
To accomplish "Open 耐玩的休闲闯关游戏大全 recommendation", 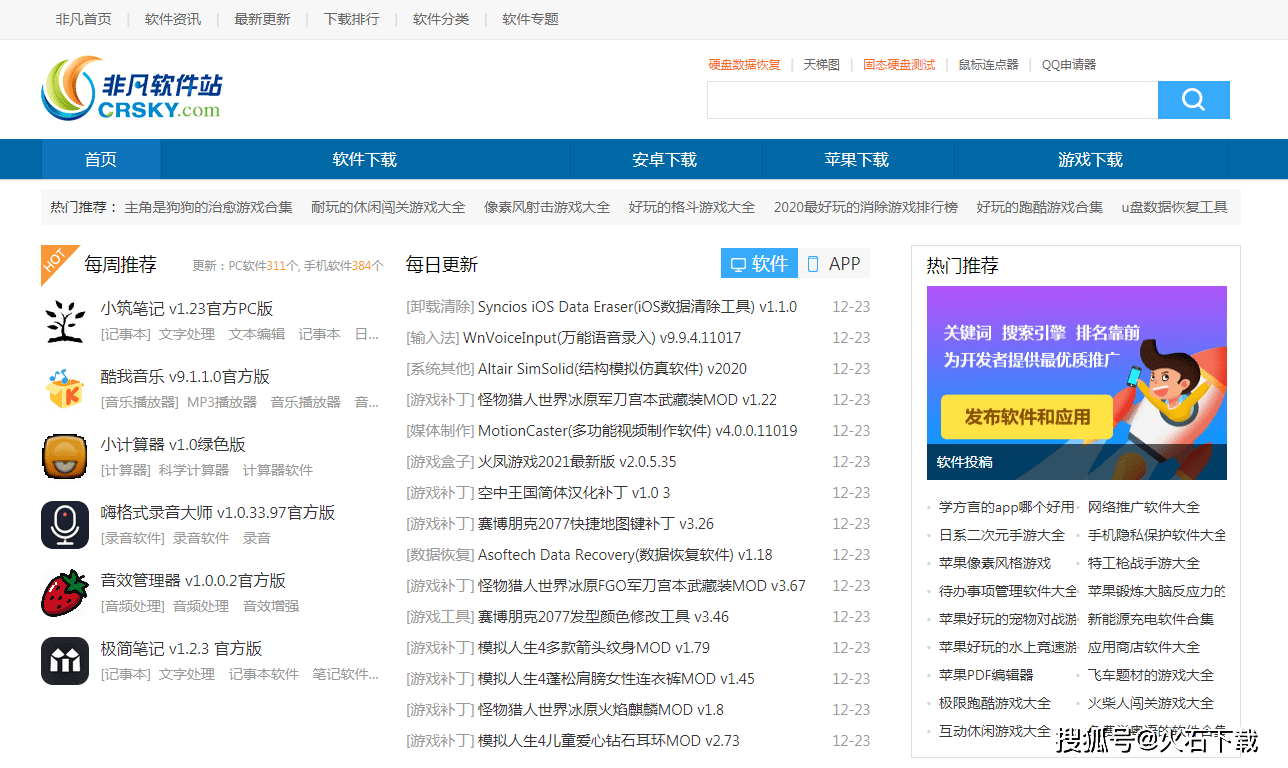I will (388, 207).
